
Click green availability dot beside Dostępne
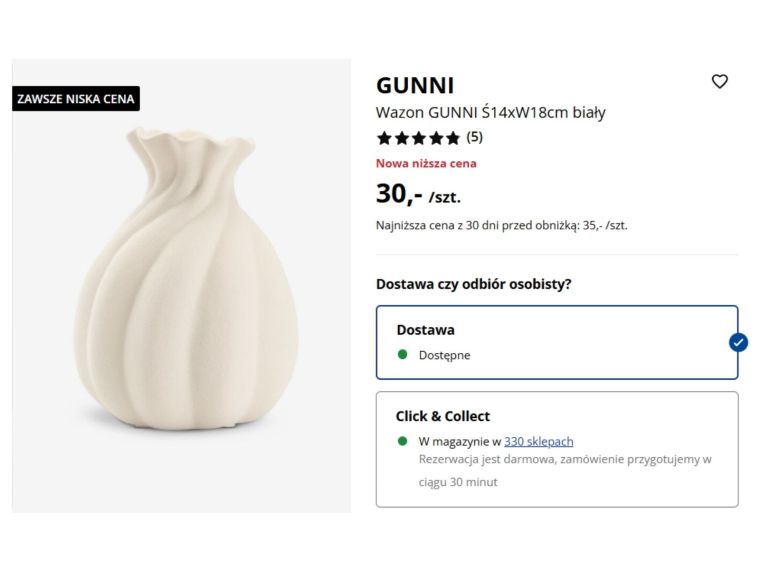(402, 354)
